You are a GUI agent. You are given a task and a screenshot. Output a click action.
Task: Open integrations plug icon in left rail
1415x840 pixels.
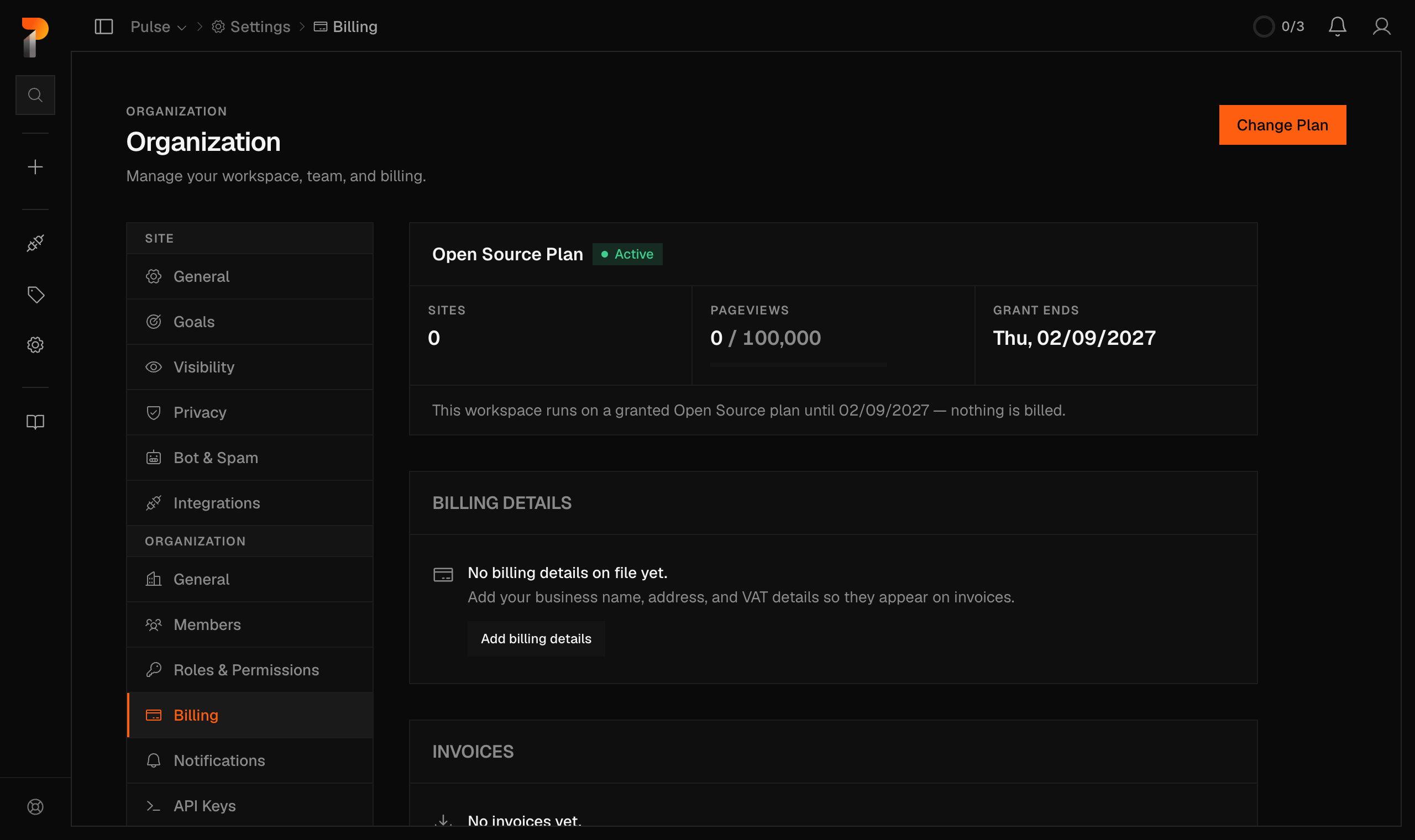click(35, 243)
